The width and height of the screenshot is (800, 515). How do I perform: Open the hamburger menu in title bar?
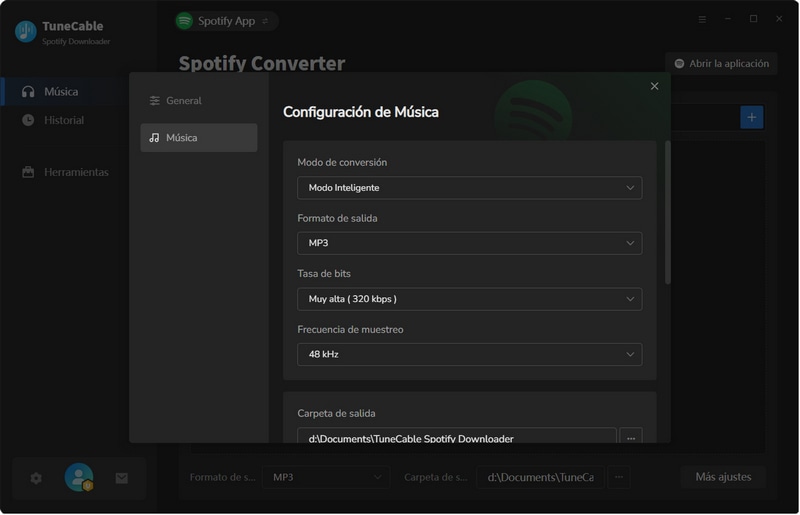pos(702,19)
